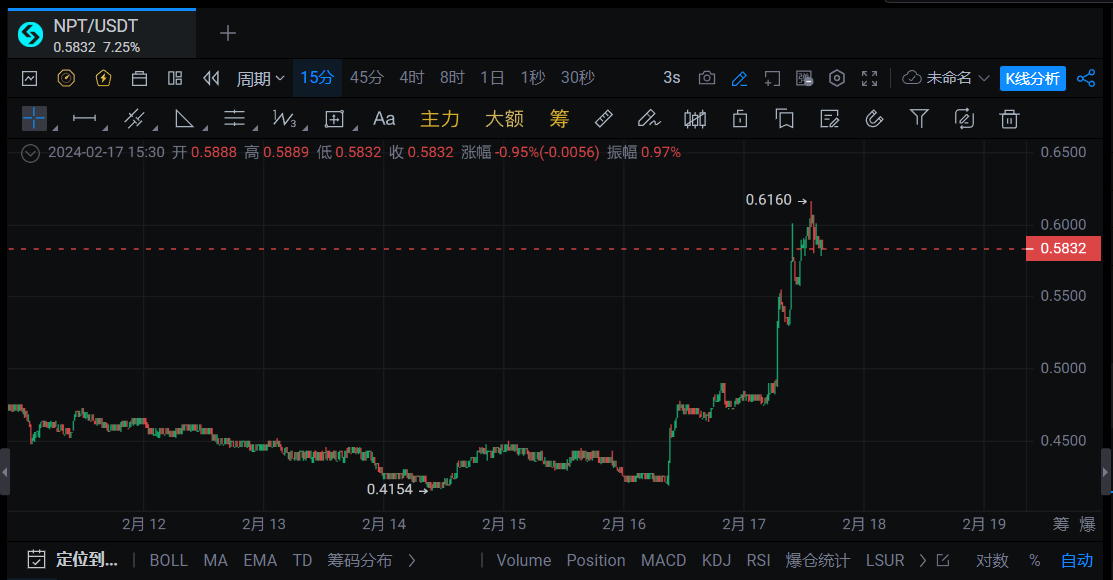Take a chart screenshot with camera icon

coord(707,78)
